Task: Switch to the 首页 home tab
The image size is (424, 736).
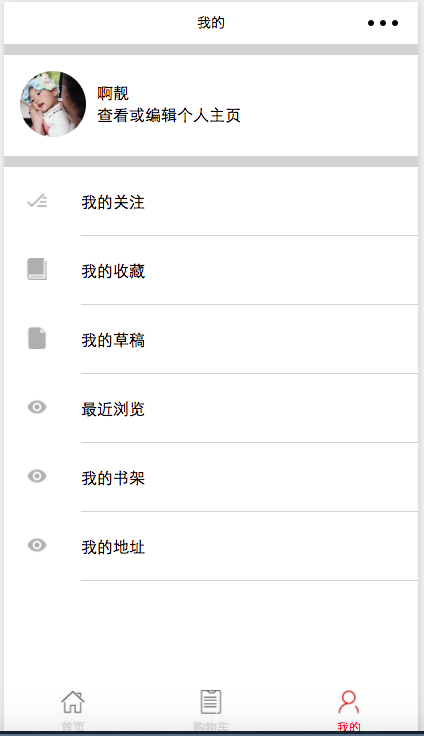Action: [x=73, y=710]
